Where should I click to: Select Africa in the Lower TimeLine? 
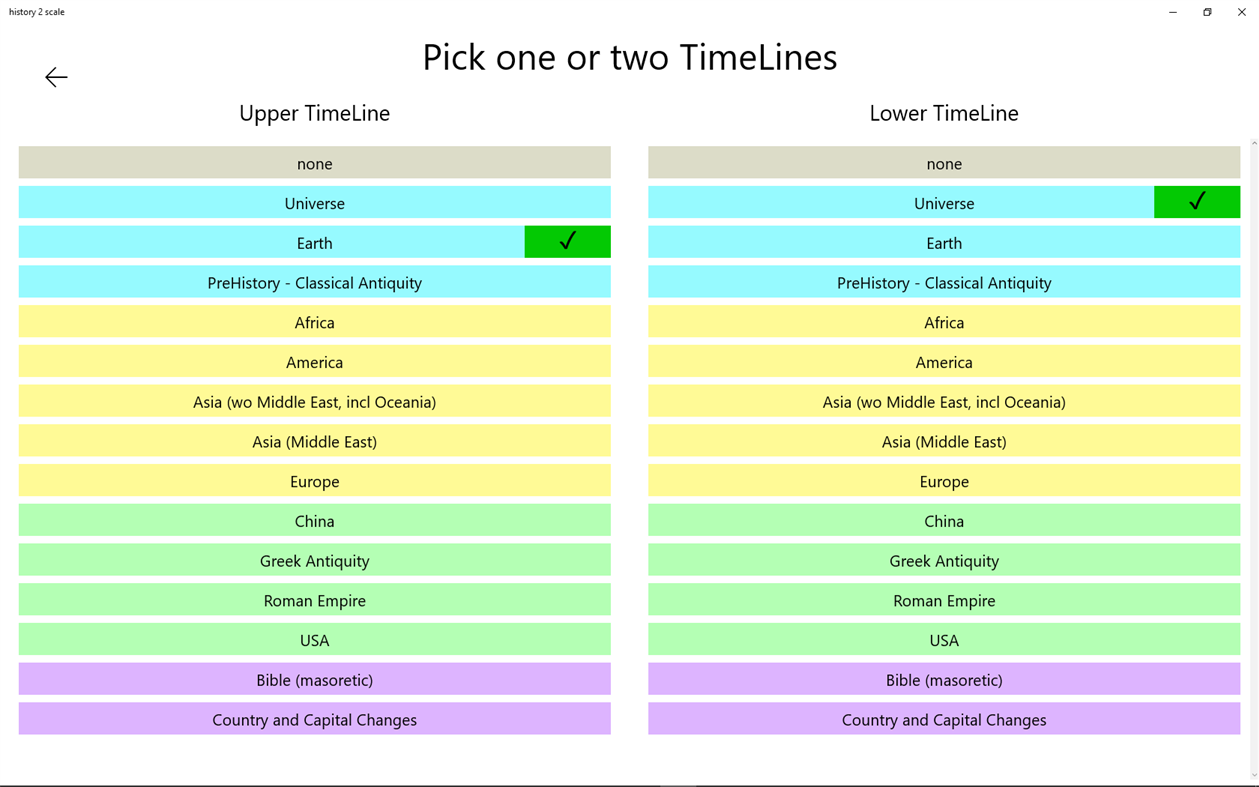(x=943, y=322)
